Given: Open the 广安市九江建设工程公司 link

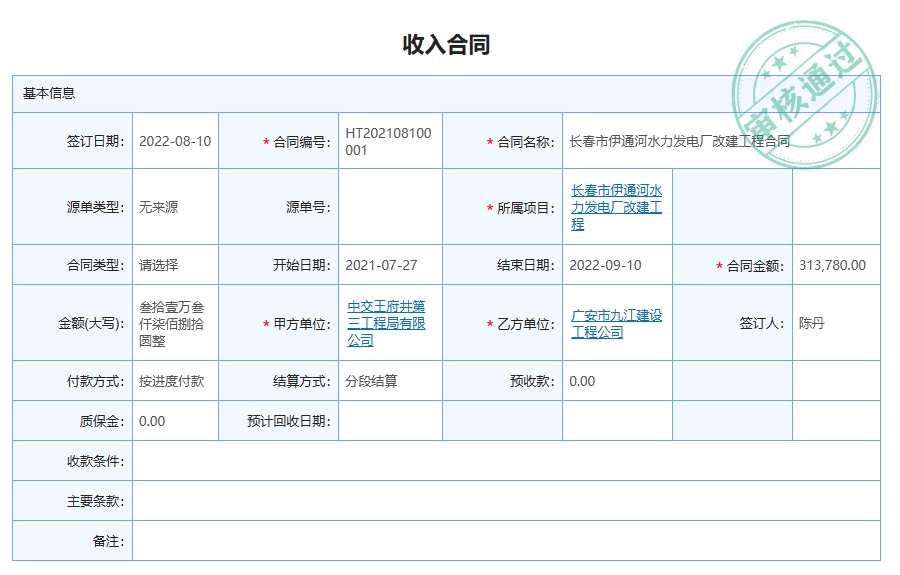Looking at the screenshot, I should click(x=616, y=324).
